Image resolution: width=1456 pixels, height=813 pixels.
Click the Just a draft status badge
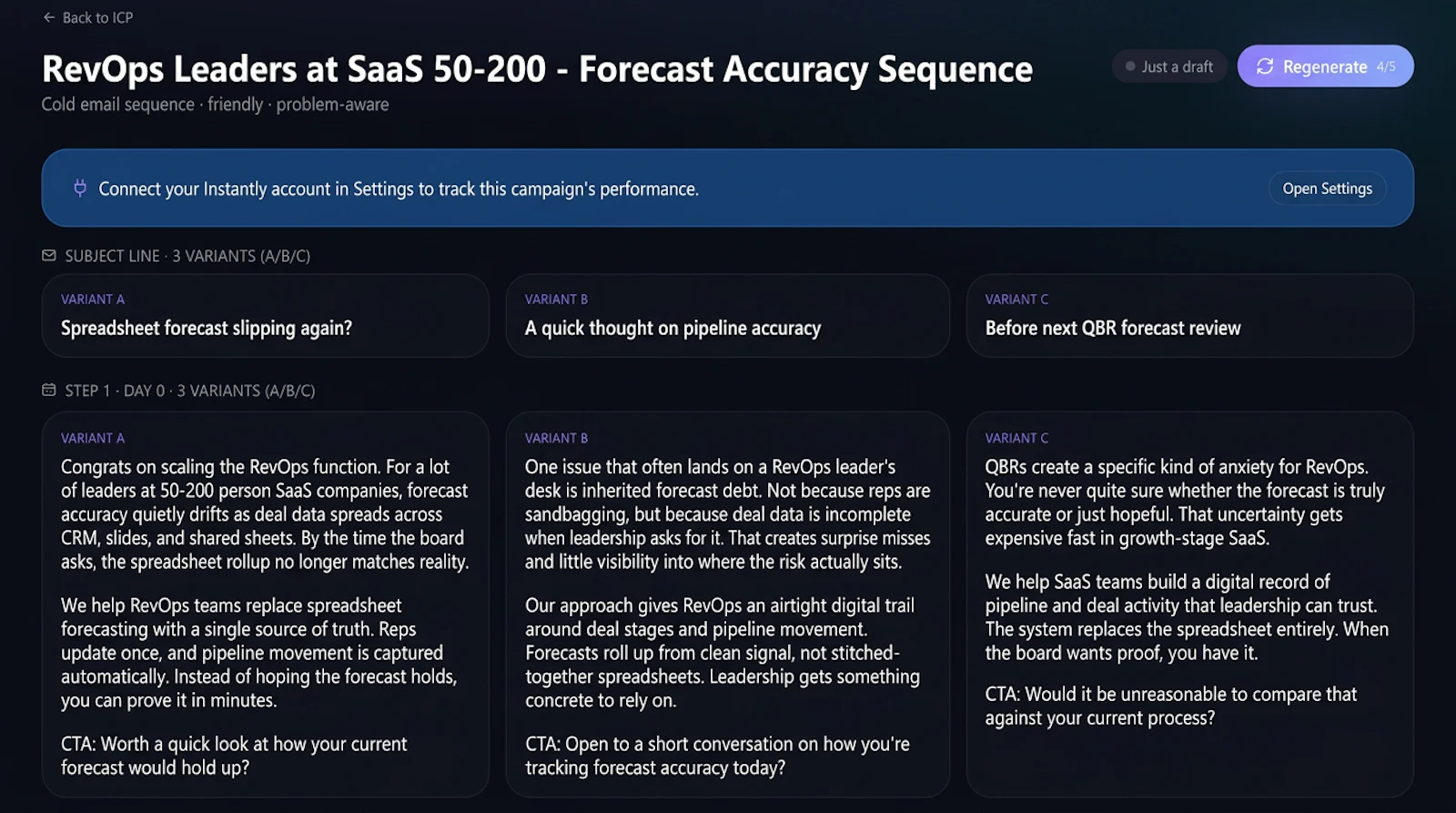(1169, 66)
